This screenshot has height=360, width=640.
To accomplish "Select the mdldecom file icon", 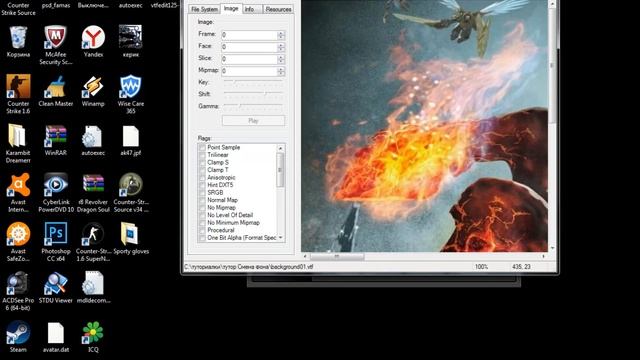I will (93, 288).
